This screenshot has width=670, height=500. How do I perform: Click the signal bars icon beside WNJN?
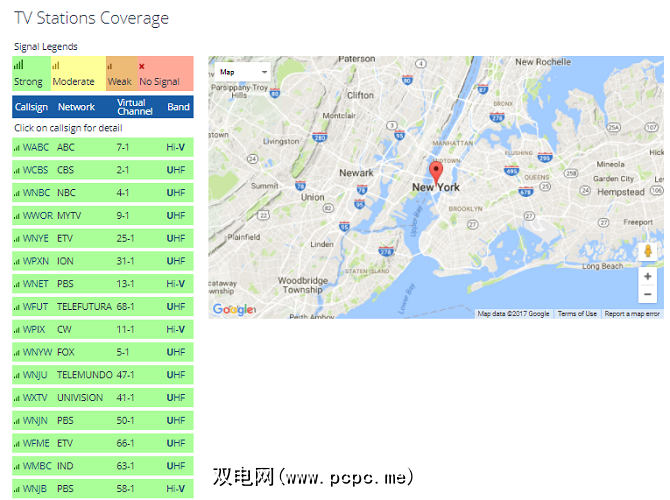tap(17, 421)
